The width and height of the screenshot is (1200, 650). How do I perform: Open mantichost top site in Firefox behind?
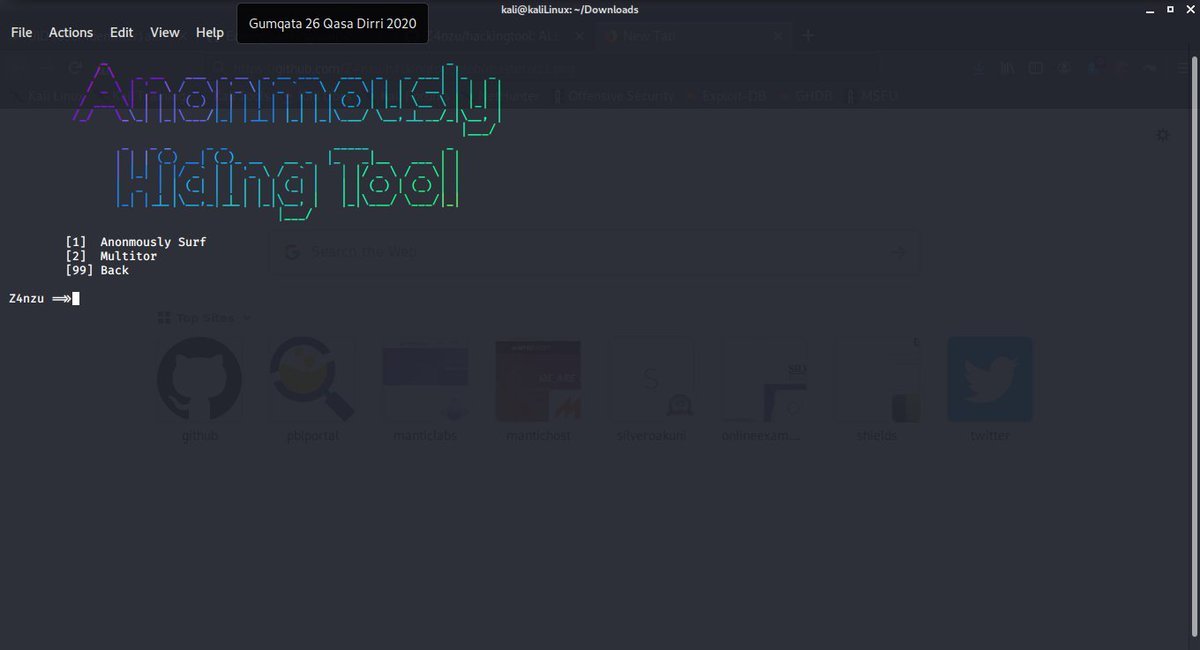click(538, 390)
